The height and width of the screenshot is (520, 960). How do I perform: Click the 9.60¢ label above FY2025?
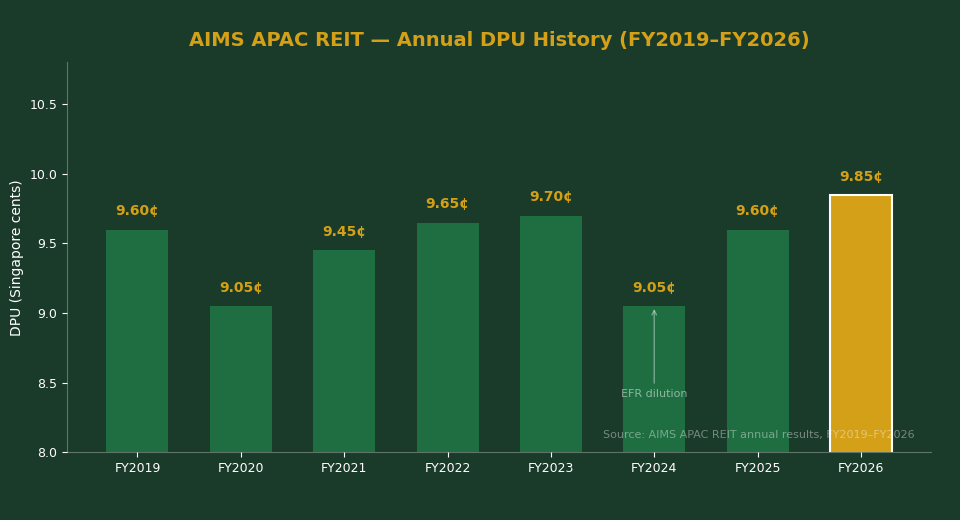757,211
